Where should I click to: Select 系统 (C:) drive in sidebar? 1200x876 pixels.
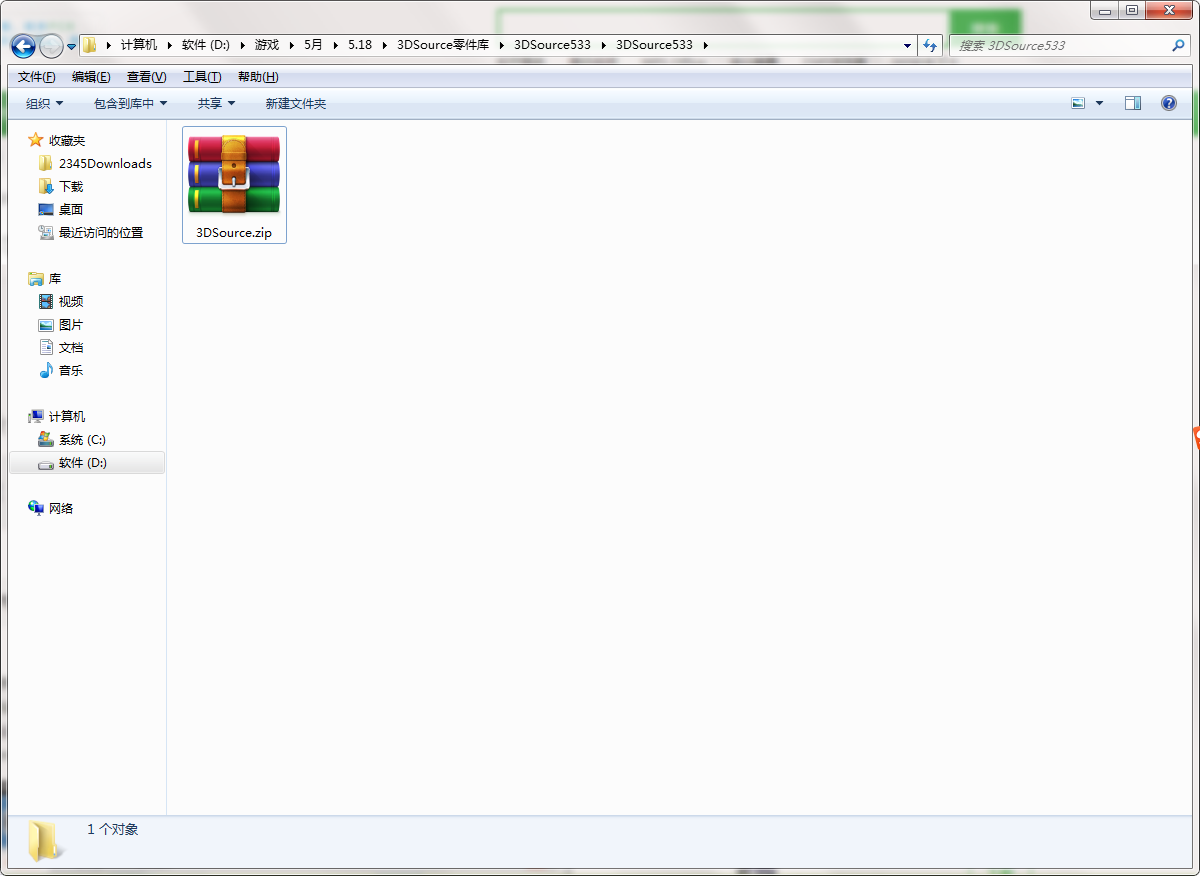81,440
